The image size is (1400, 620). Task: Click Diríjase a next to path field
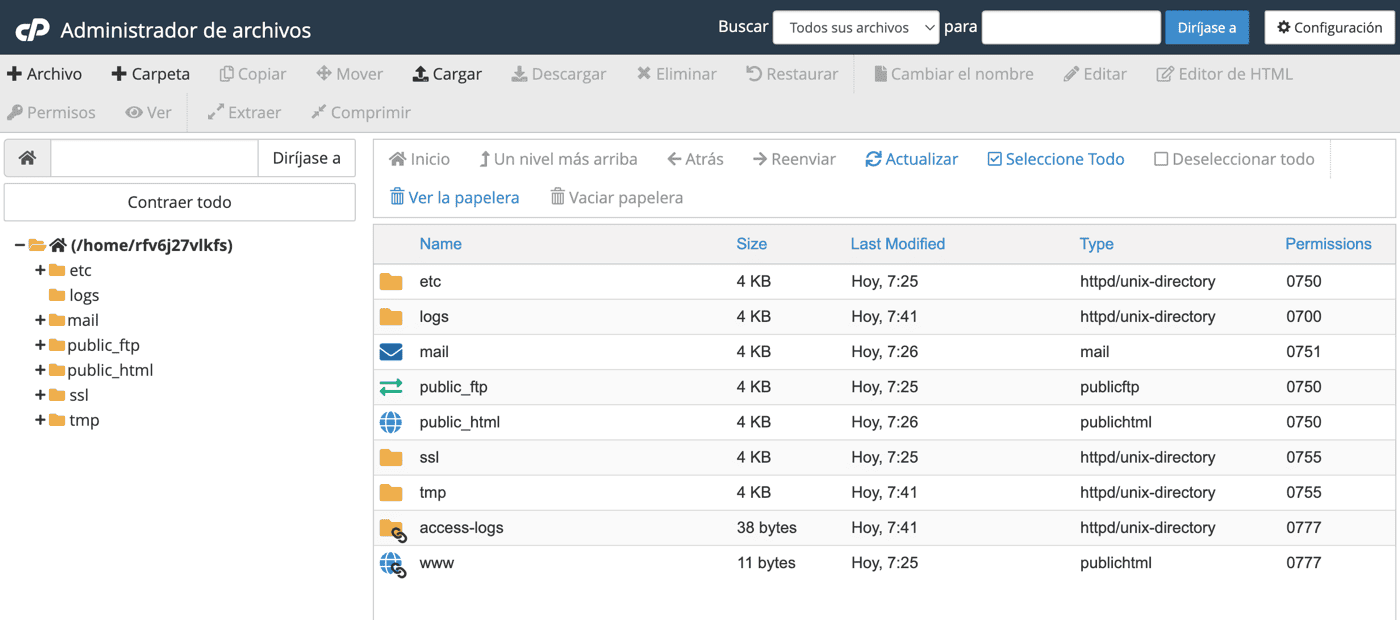click(307, 158)
